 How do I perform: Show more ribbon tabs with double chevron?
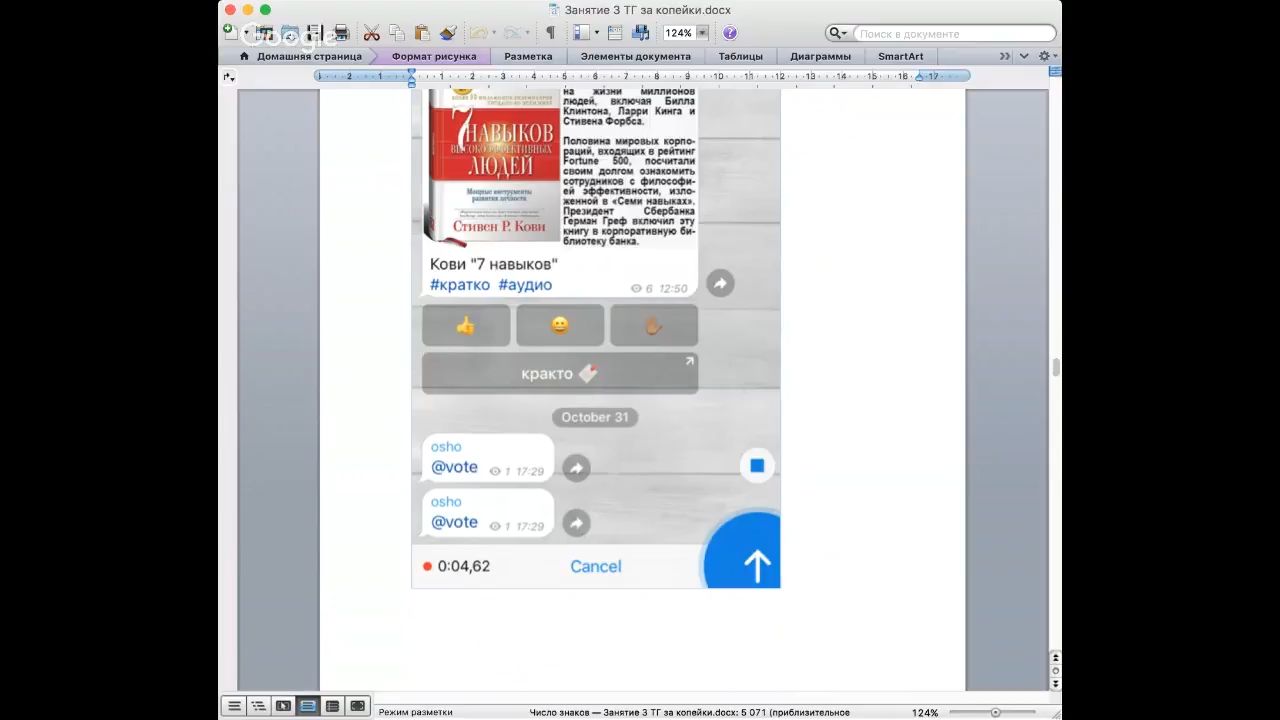coord(1005,56)
